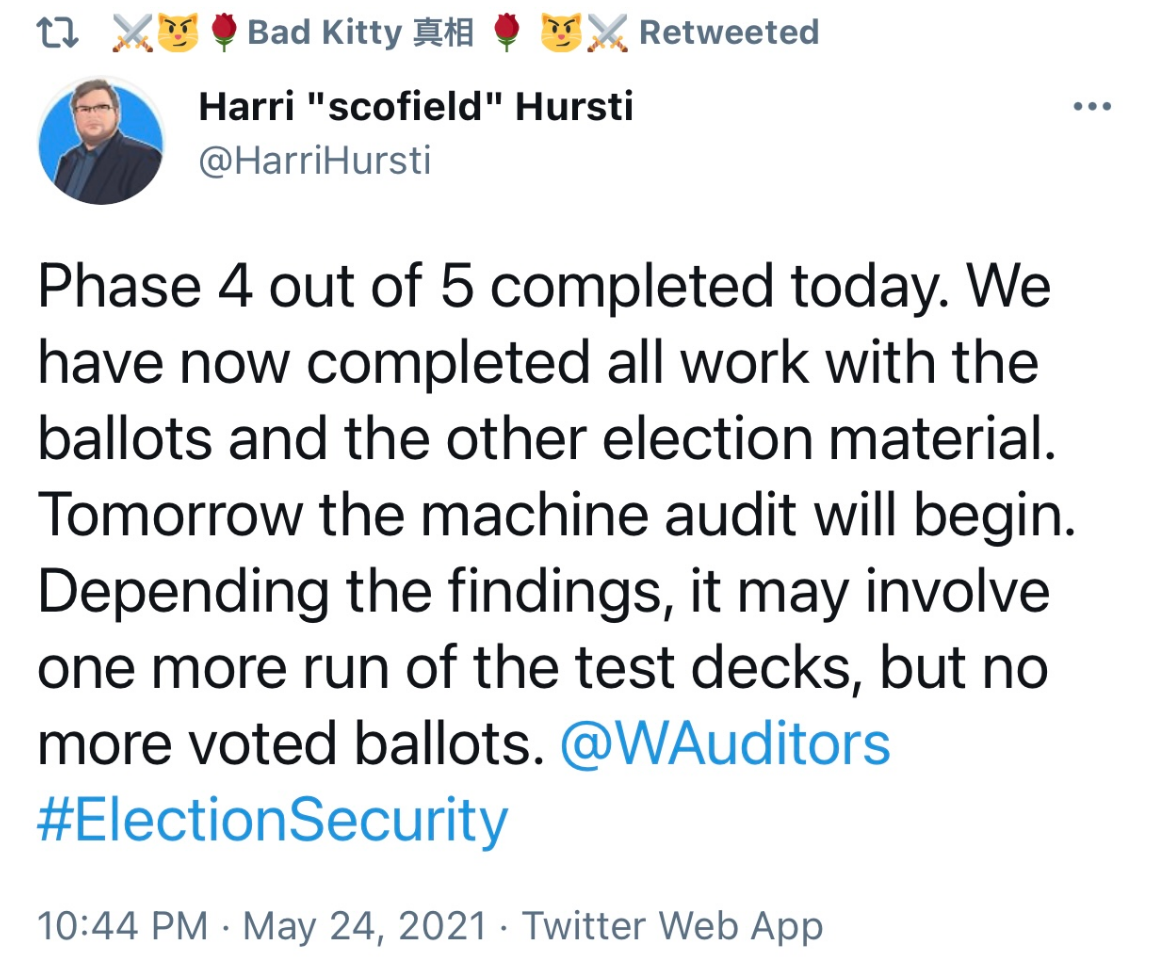Open the @WAuditors mention link
The height and width of the screenshot is (969, 1151).
click(725, 744)
